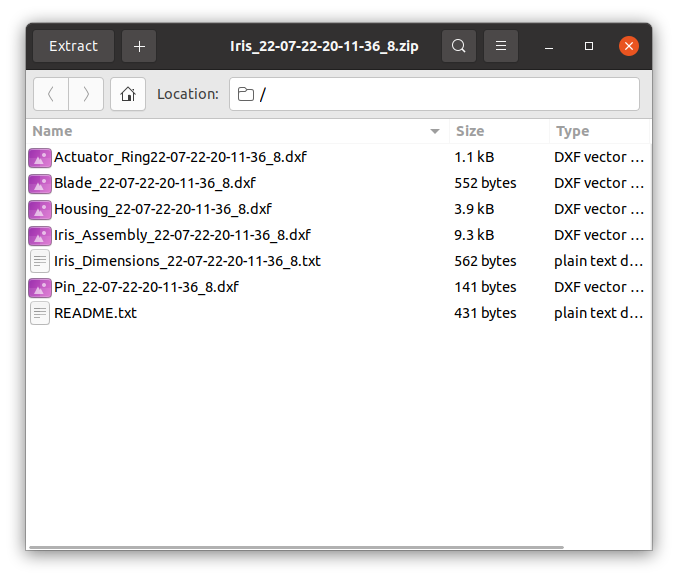678x579 pixels.
Task: Click the Extract button
Action: [74, 46]
